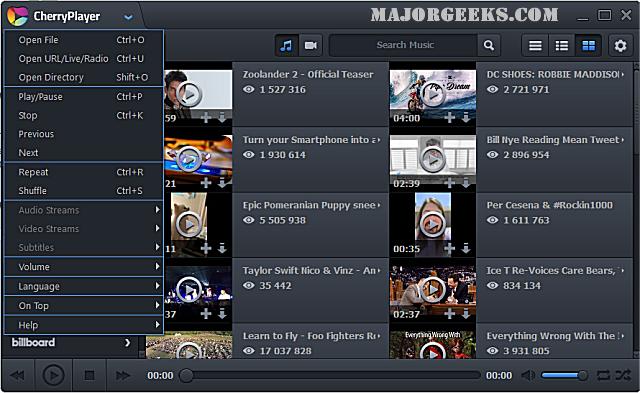Select the tile grid view icon
This screenshot has width=640, height=393.
point(588,45)
